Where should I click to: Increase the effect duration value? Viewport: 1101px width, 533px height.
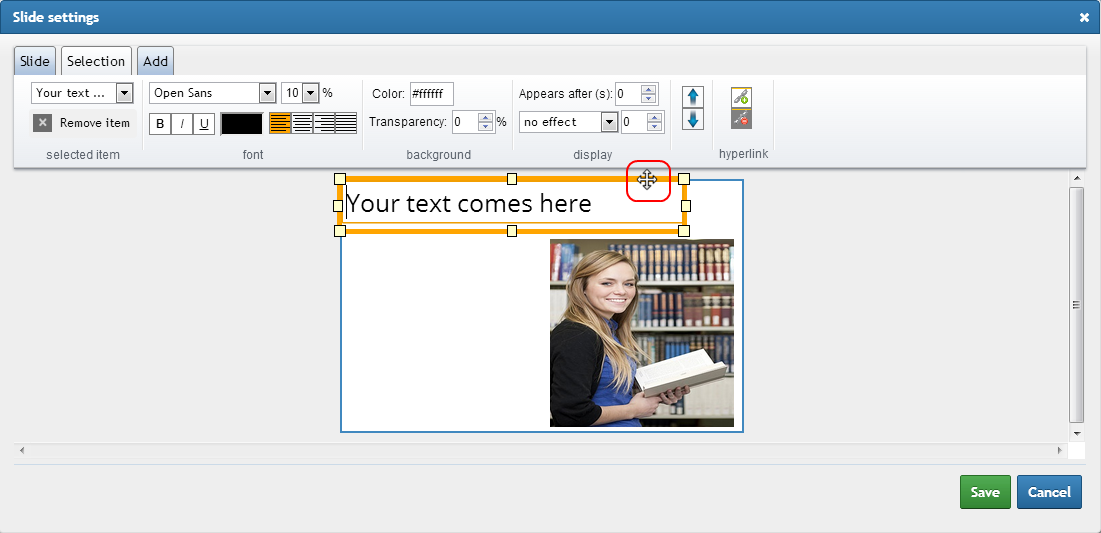click(x=655, y=117)
